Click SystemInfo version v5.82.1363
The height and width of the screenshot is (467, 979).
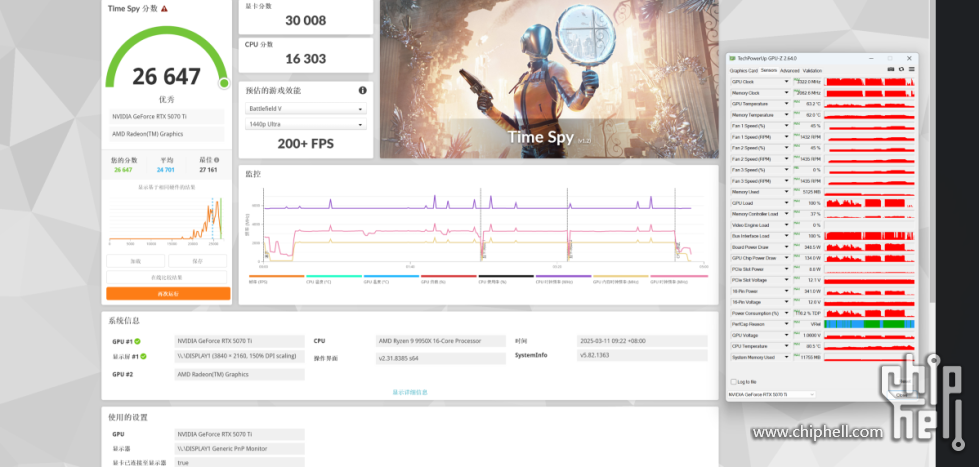(642, 355)
